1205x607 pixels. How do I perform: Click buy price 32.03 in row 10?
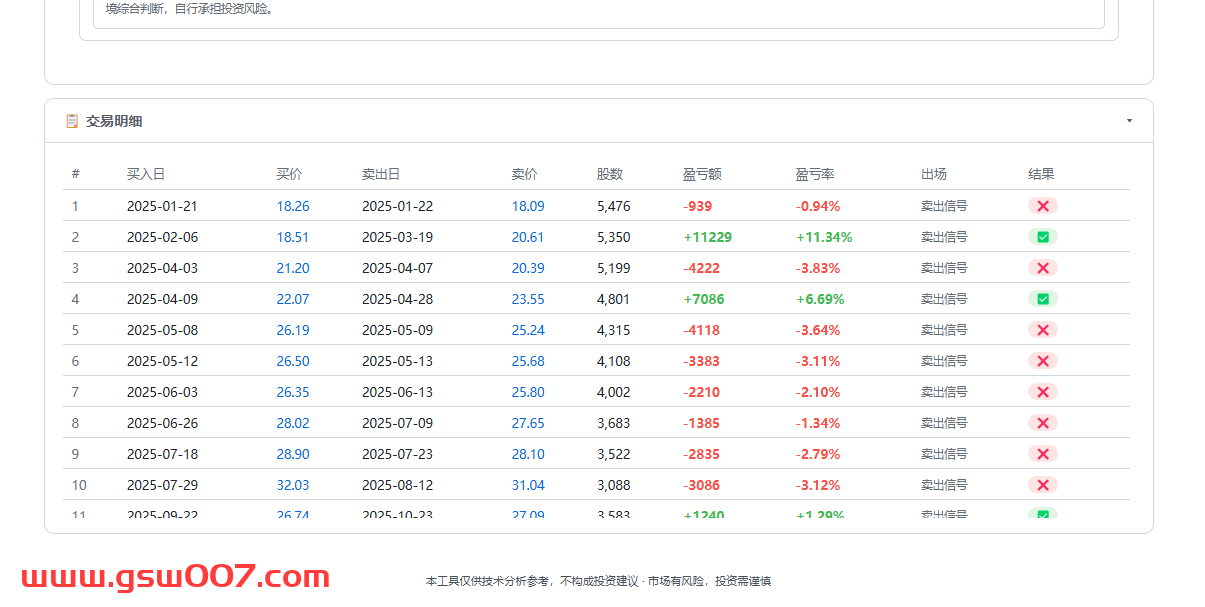293,485
